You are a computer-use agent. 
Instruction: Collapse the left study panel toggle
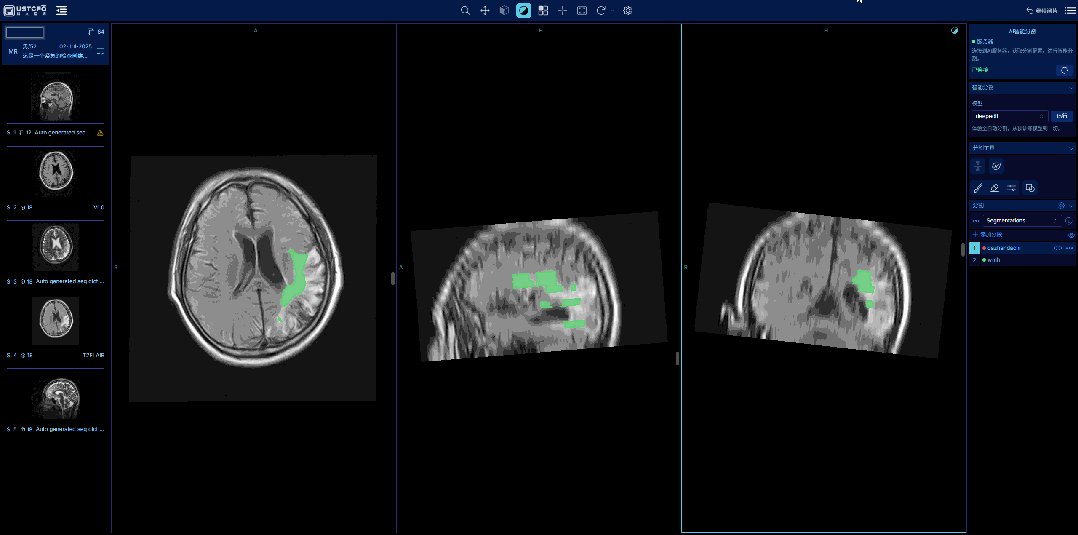coord(62,10)
